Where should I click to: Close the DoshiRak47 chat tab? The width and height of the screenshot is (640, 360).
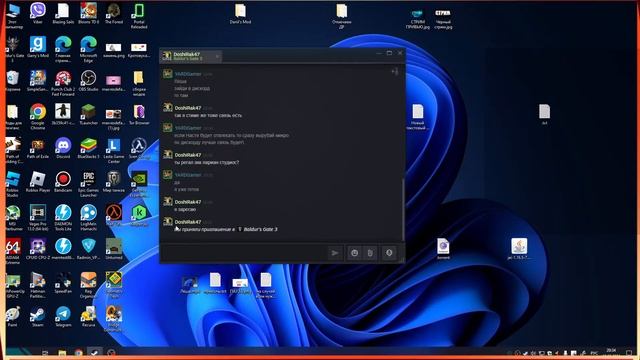coord(217,56)
